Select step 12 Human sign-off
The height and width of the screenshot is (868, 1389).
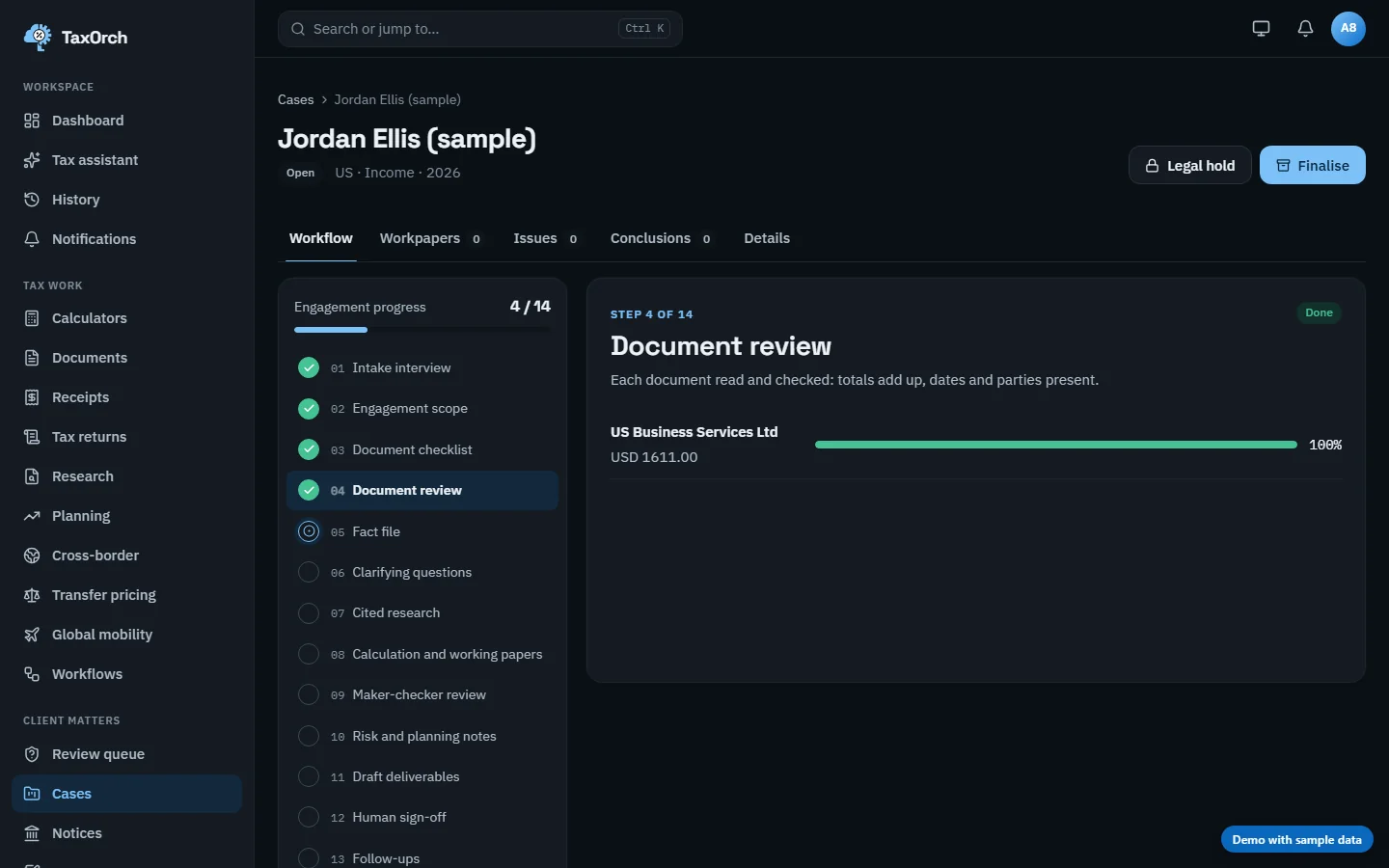coord(422,817)
